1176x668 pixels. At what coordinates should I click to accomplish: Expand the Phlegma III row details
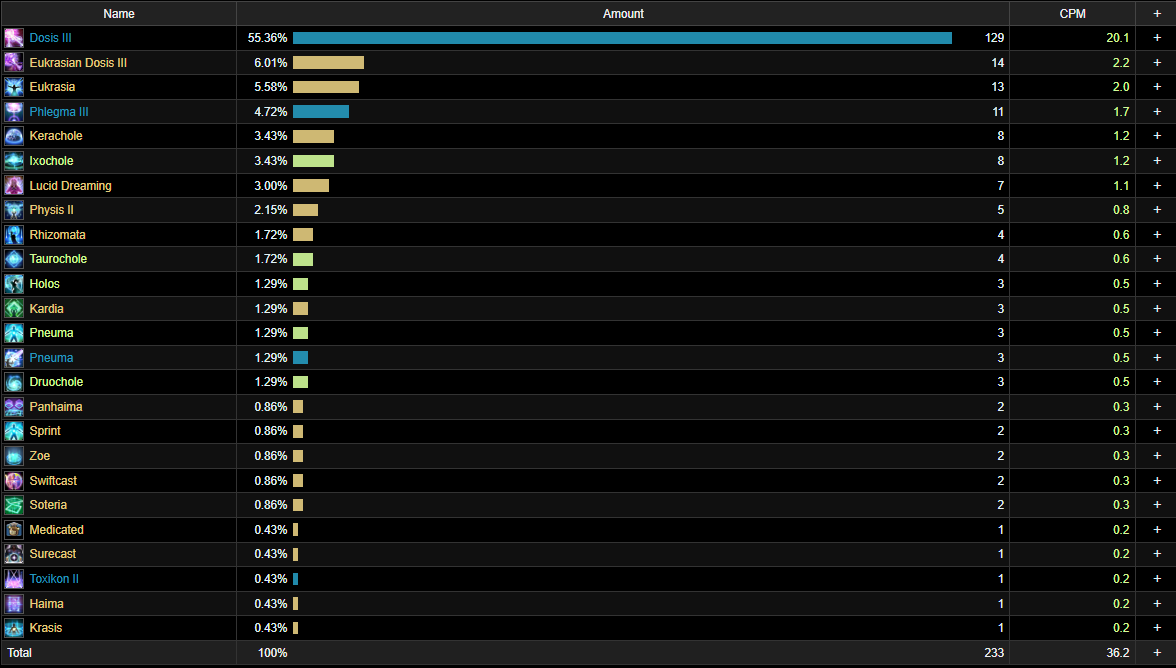pyautogui.click(x=1156, y=112)
